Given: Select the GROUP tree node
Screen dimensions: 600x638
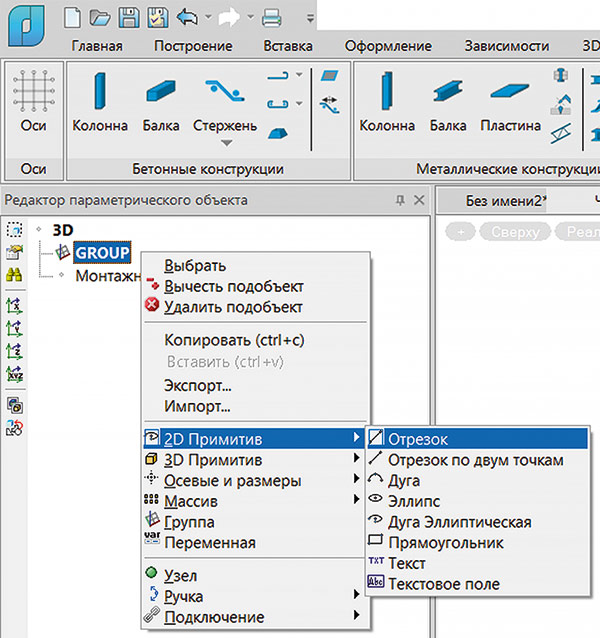Looking at the screenshot, I should point(102,253).
